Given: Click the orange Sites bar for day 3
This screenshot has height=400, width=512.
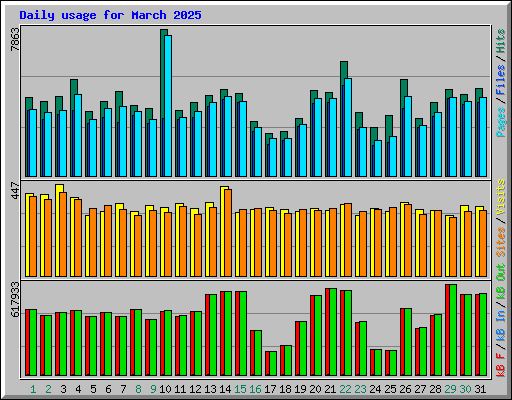Looking at the screenshot, I should click(63, 234).
